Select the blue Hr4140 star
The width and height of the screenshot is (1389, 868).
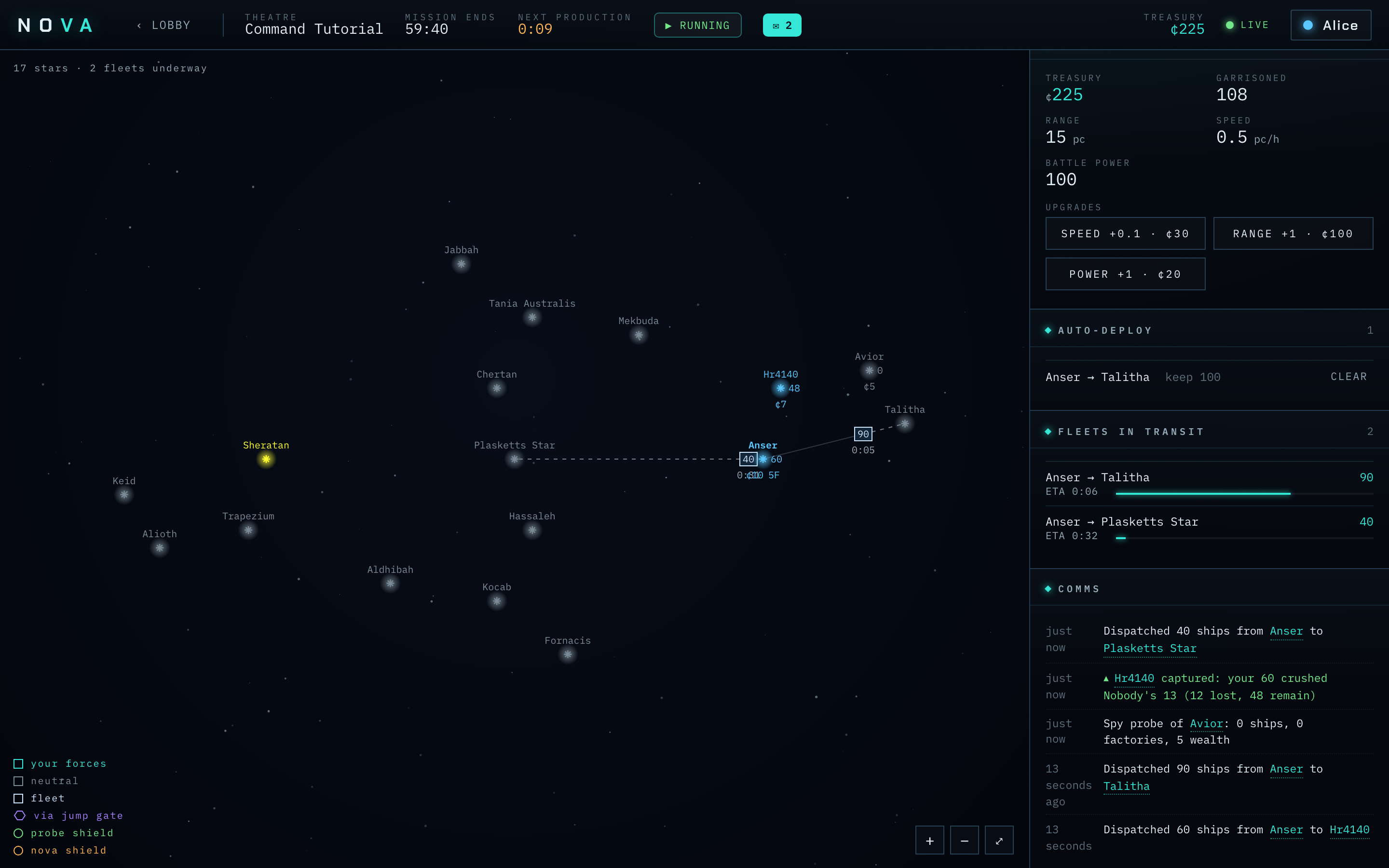coord(780,389)
